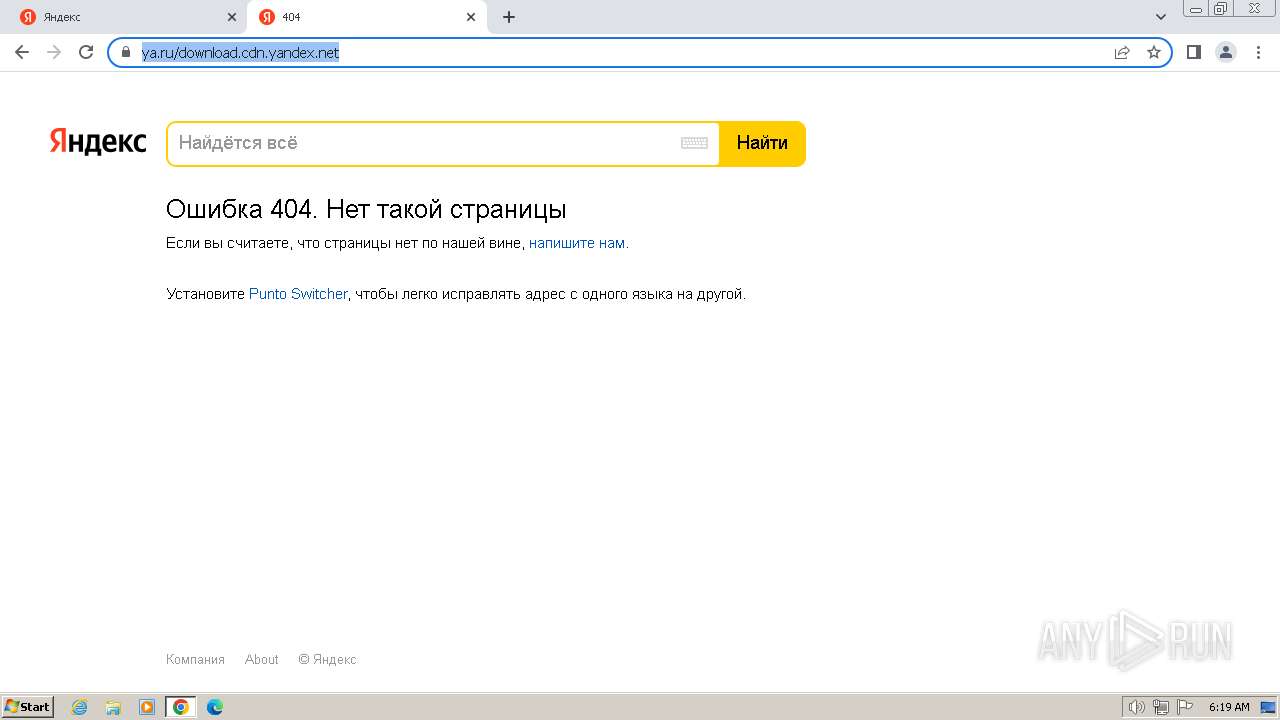Viewport: 1280px width, 720px height.
Task: Open File Explorer from the taskbar
Action: click(x=113, y=707)
